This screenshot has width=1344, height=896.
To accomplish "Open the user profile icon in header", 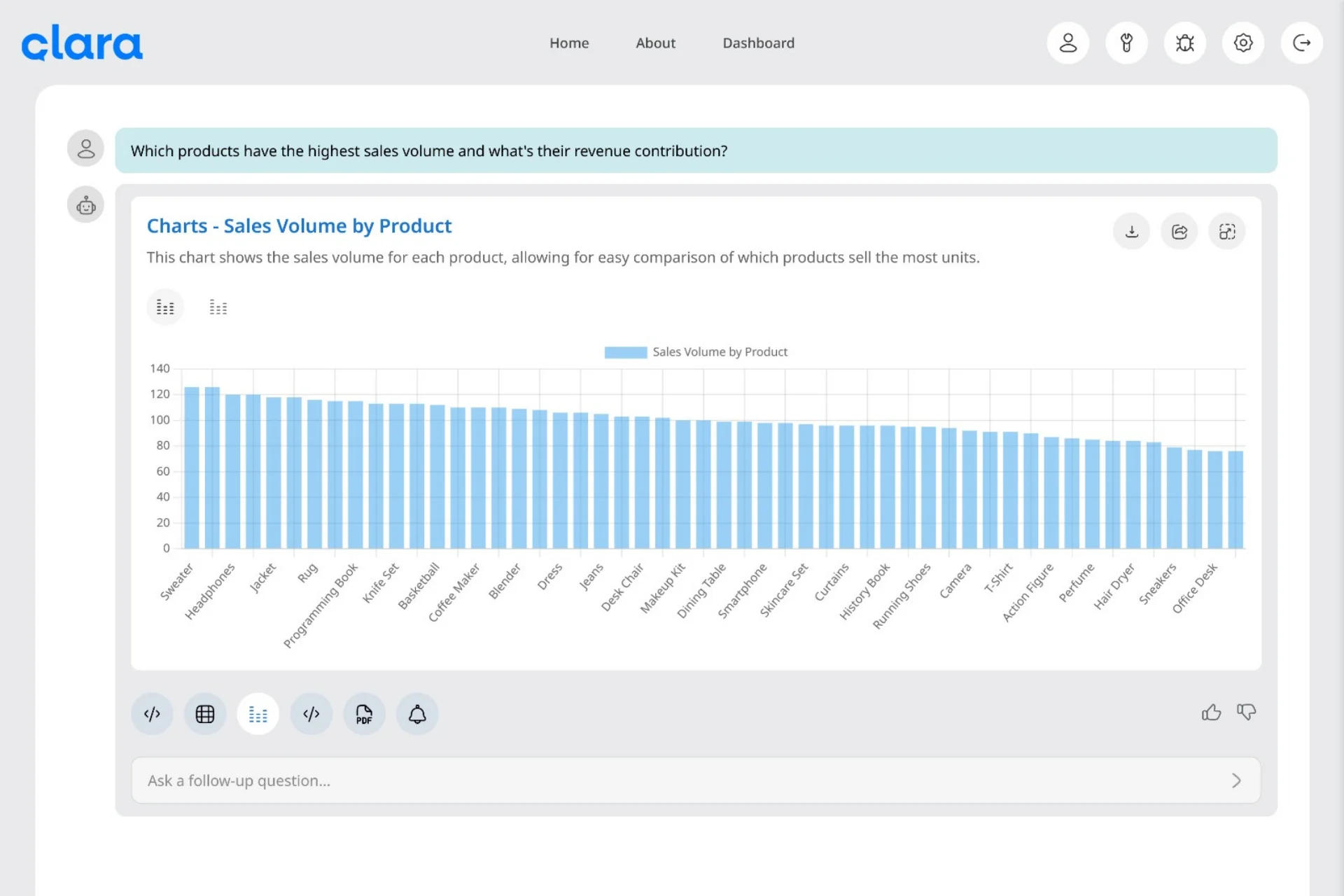I will pos(1067,43).
